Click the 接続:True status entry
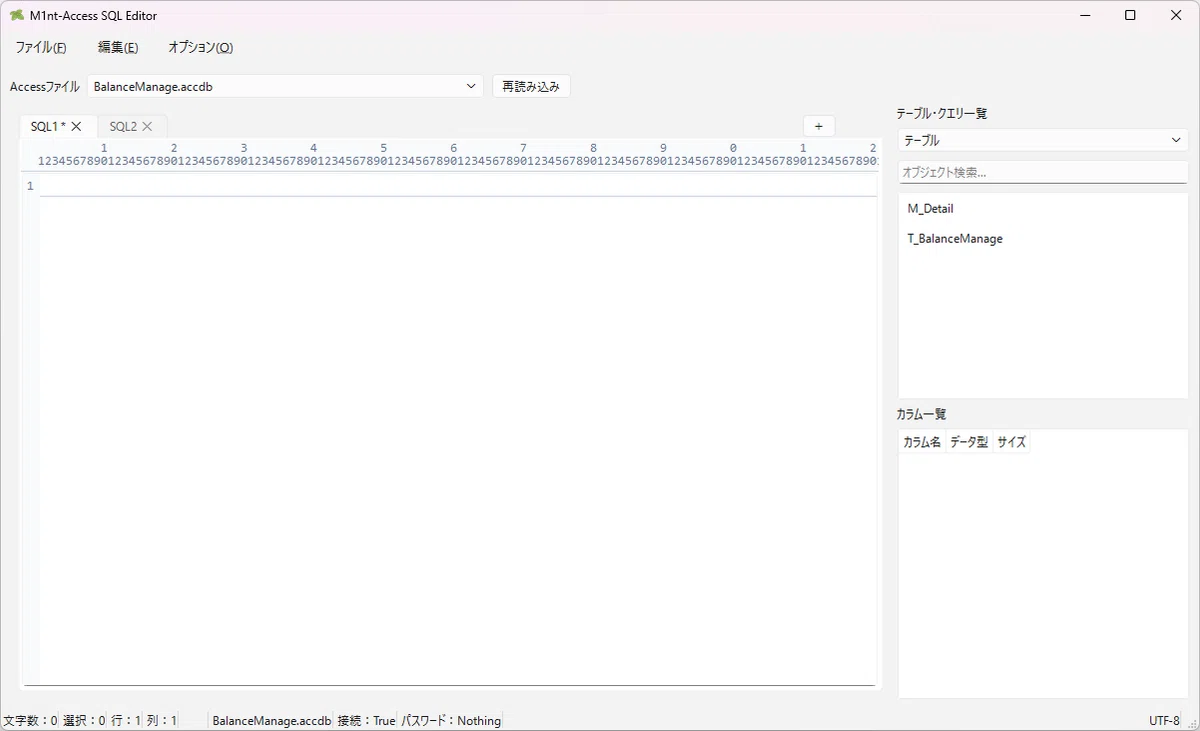The height and width of the screenshot is (731, 1200). coord(367,720)
